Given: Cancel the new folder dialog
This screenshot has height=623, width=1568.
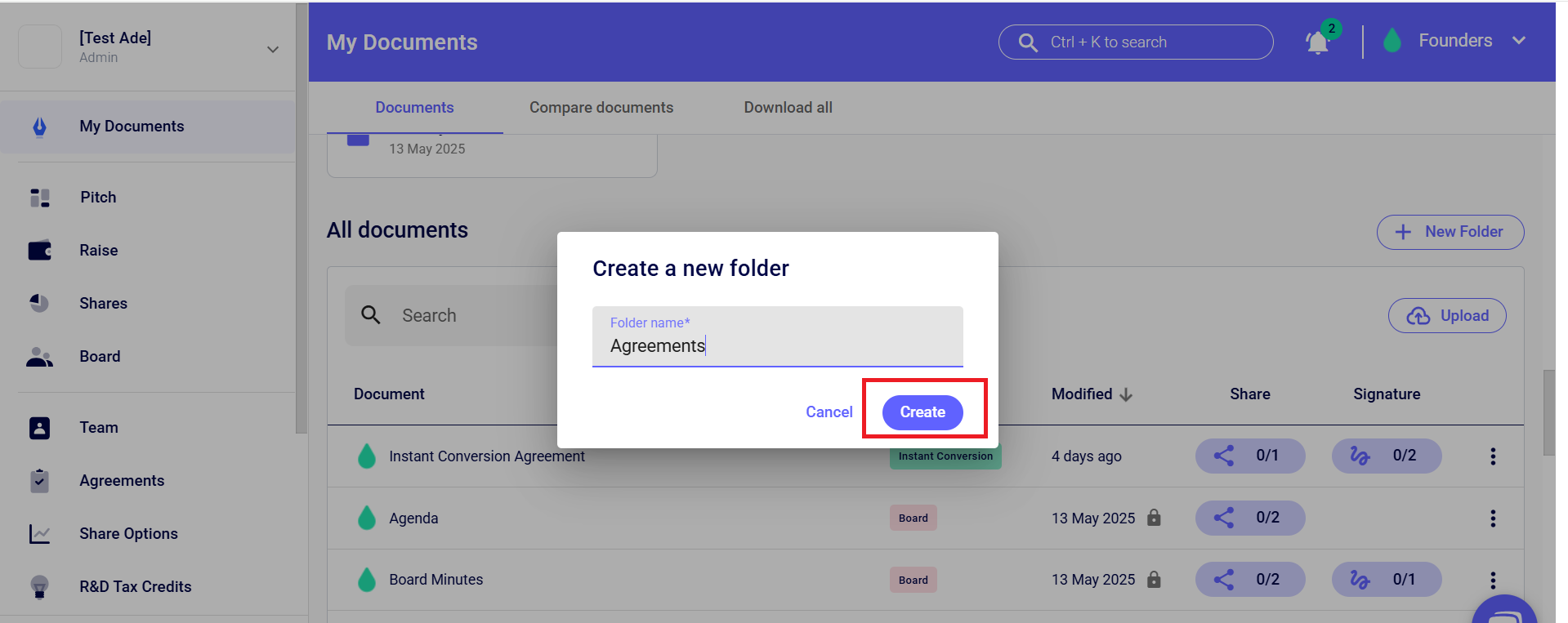Looking at the screenshot, I should [x=829, y=412].
